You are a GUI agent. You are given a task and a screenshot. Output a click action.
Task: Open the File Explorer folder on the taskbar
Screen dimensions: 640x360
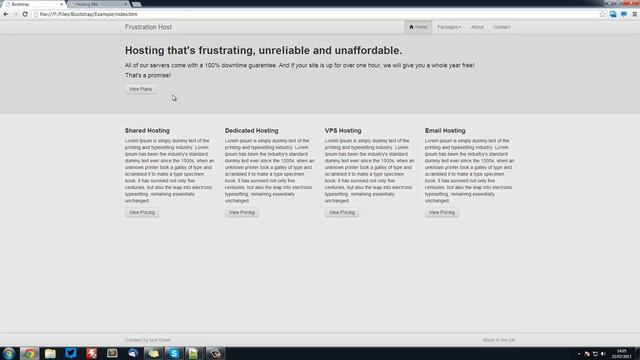coord(50,353)
